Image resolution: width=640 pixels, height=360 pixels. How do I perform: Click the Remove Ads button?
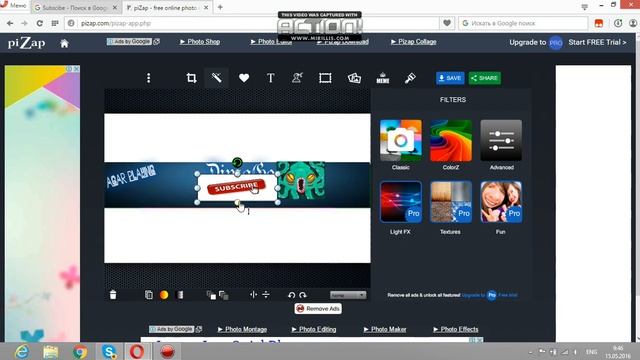click(318, 309)
